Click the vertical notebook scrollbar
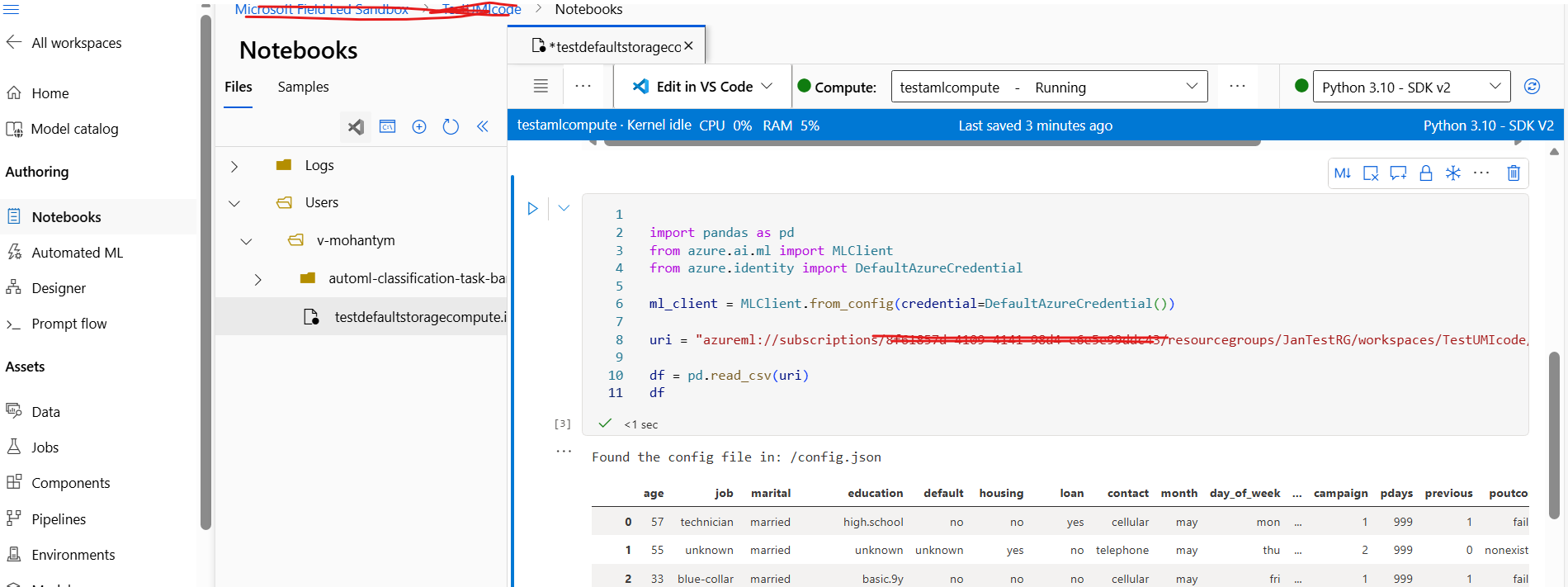The image size is (1568, 587). 1554,436
